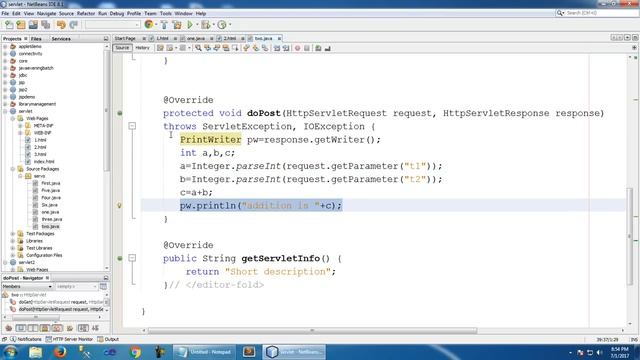Click the New File toolbar icon
Screen dimensions: 640x360
click(x=9, y=25)
